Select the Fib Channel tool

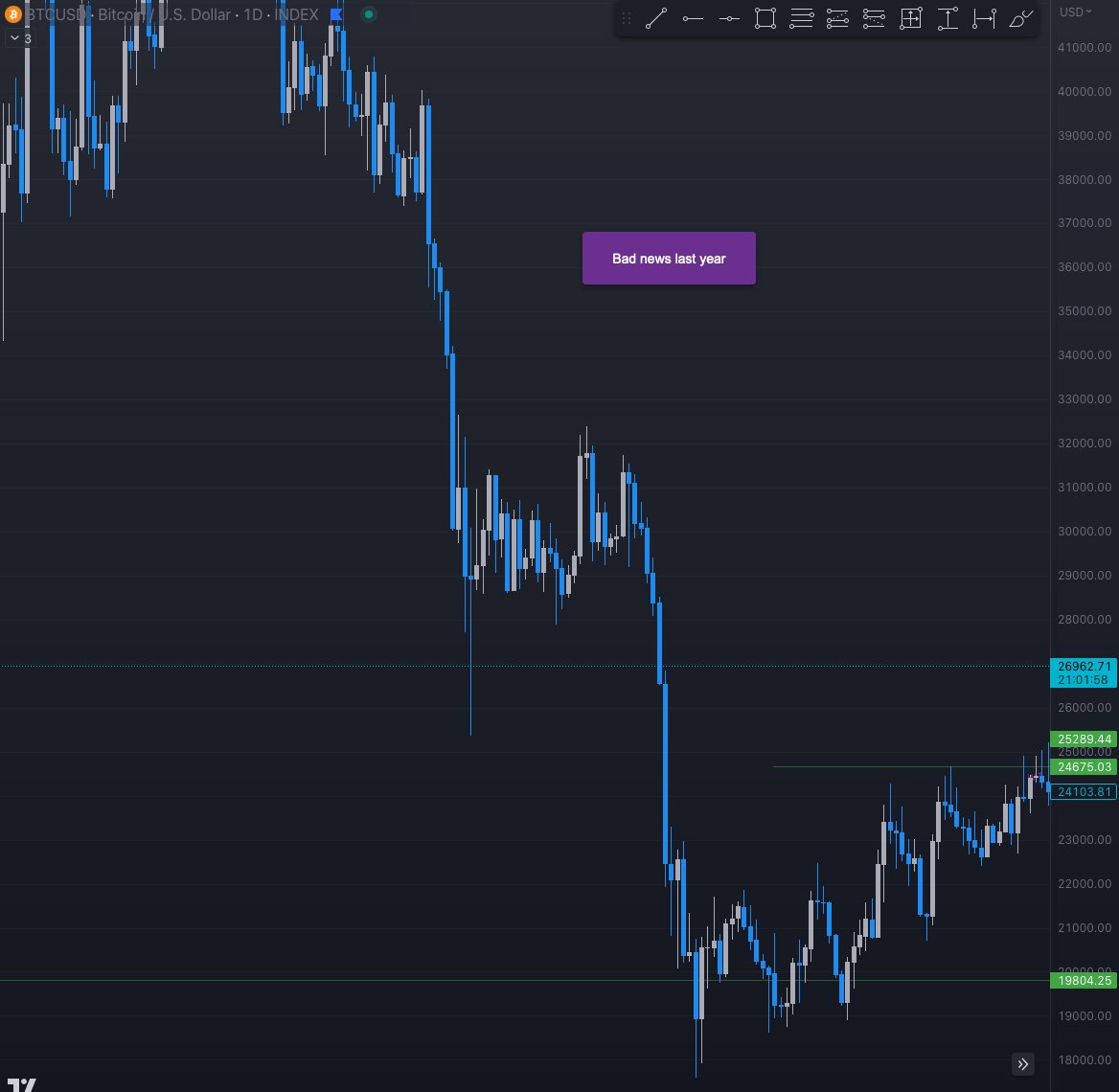pyautogui.click(x=874, y=18)
